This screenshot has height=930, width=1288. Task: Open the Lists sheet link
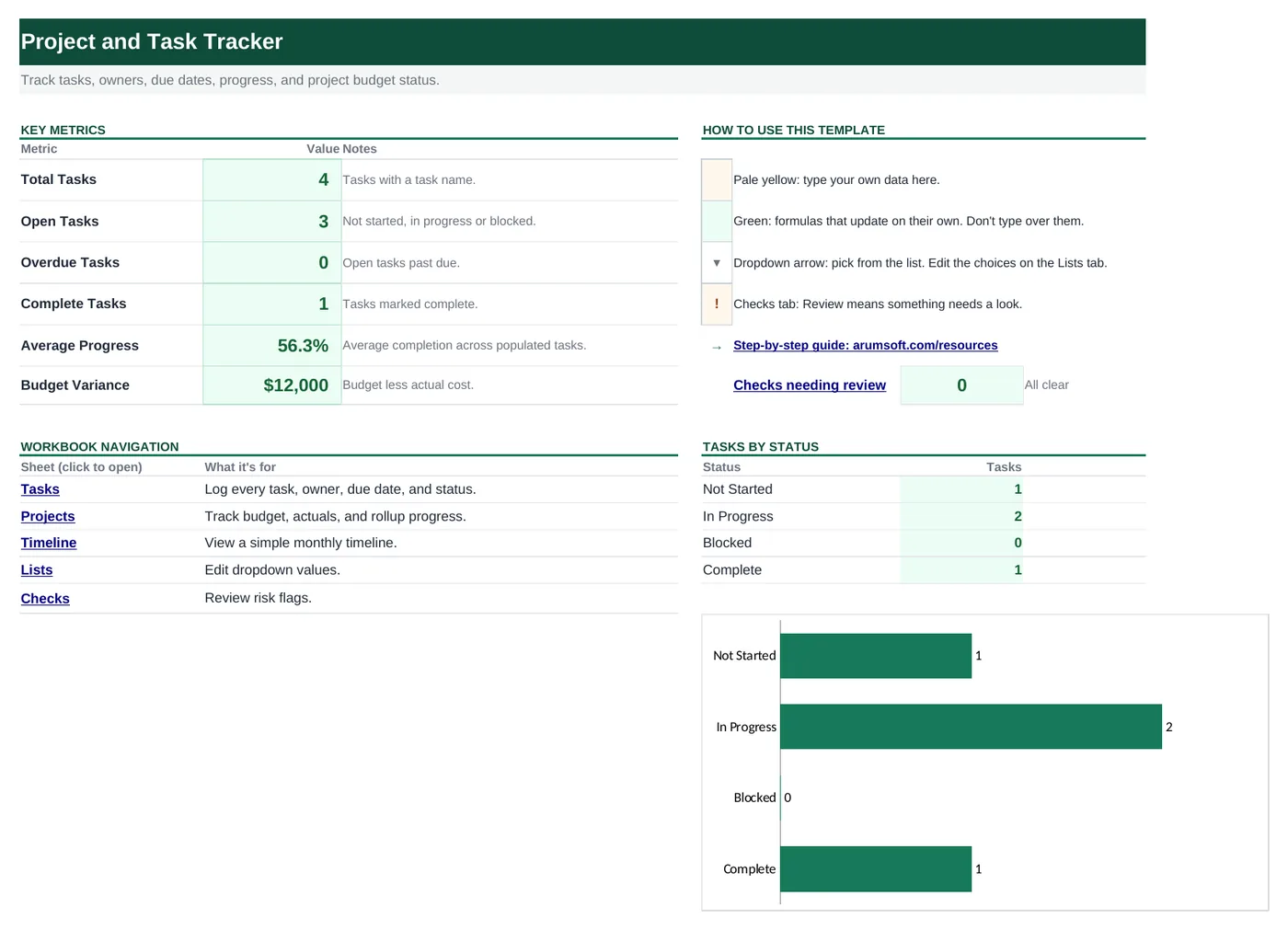click(37, 569)
